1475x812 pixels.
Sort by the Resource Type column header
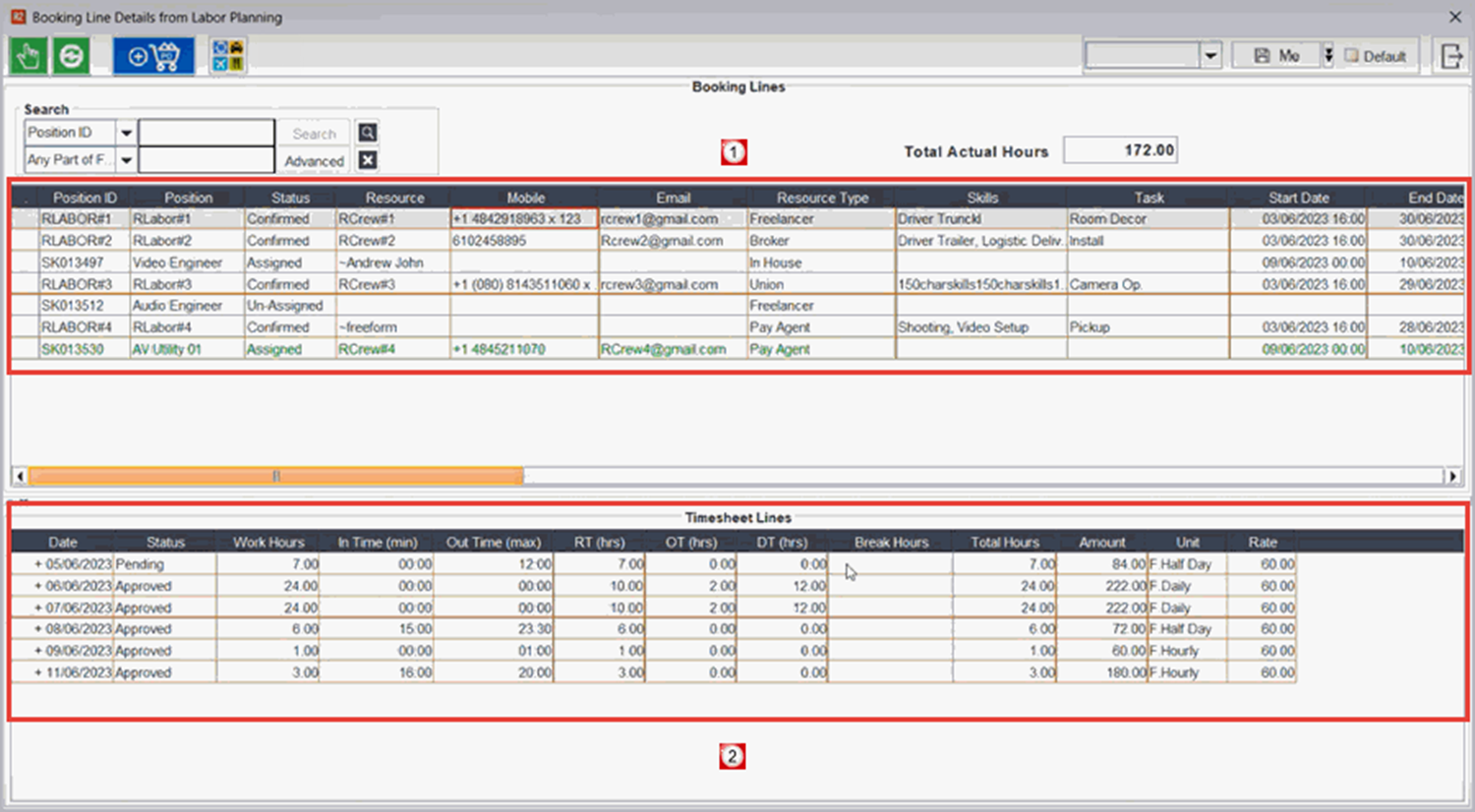click(821, 198)
